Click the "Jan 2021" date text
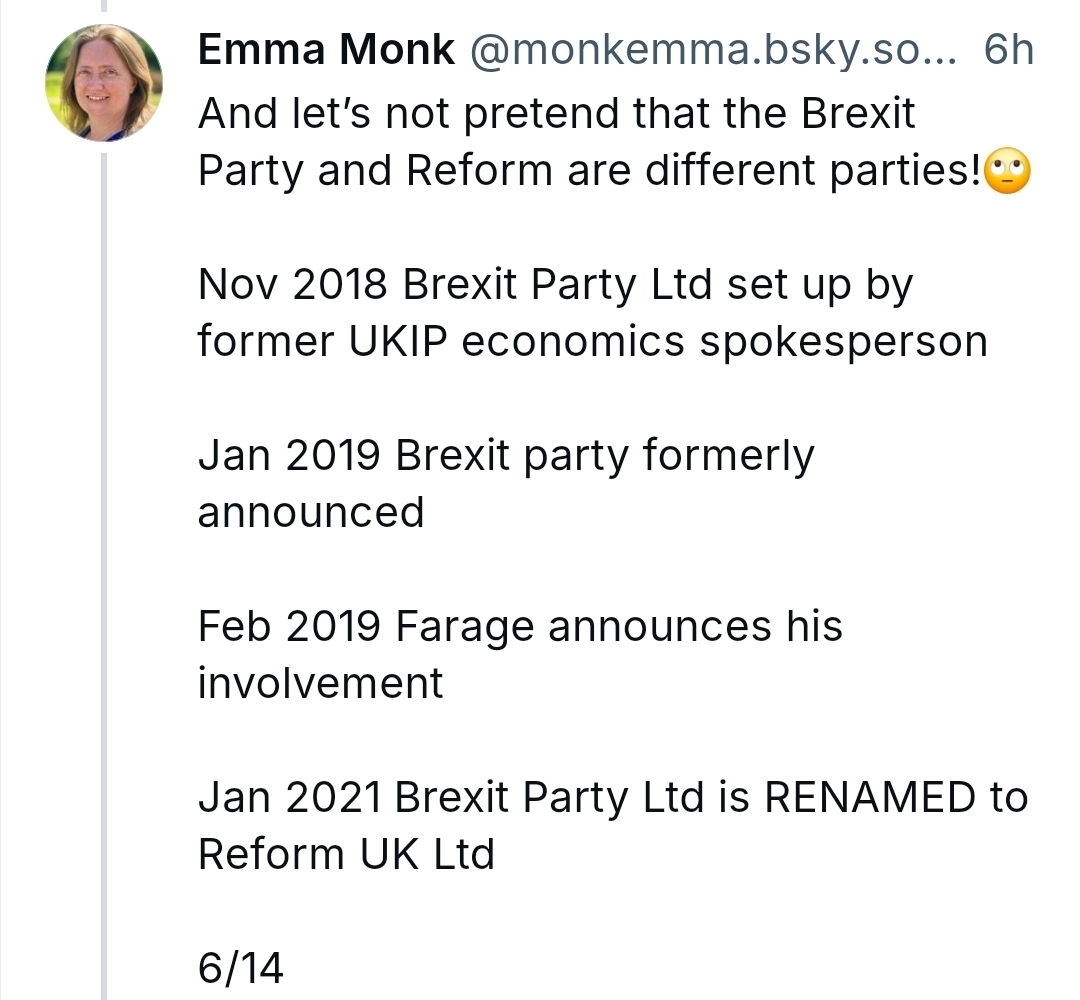 (289, 798)
